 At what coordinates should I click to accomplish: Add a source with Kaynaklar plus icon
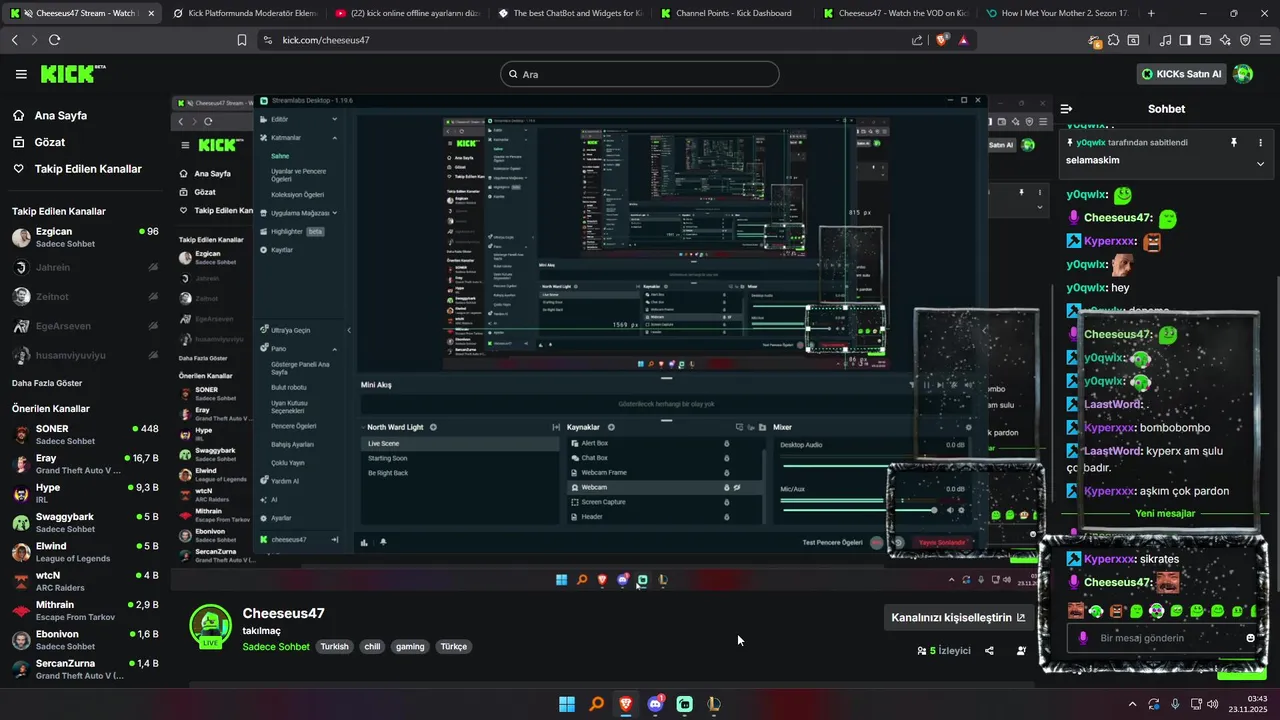[611, 427]
